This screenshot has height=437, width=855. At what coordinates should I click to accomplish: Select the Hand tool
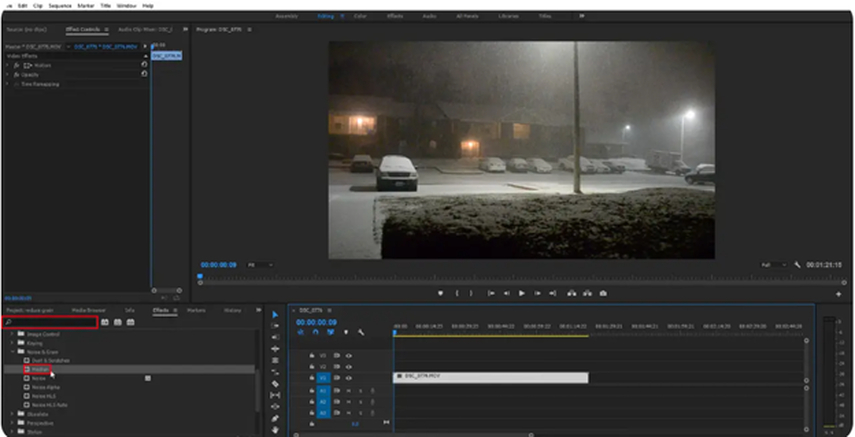coord(276,429)
